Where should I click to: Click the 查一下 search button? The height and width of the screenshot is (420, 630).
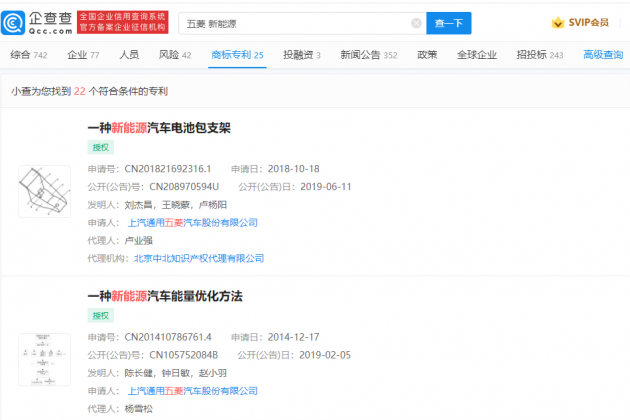(x=449, y=23)
